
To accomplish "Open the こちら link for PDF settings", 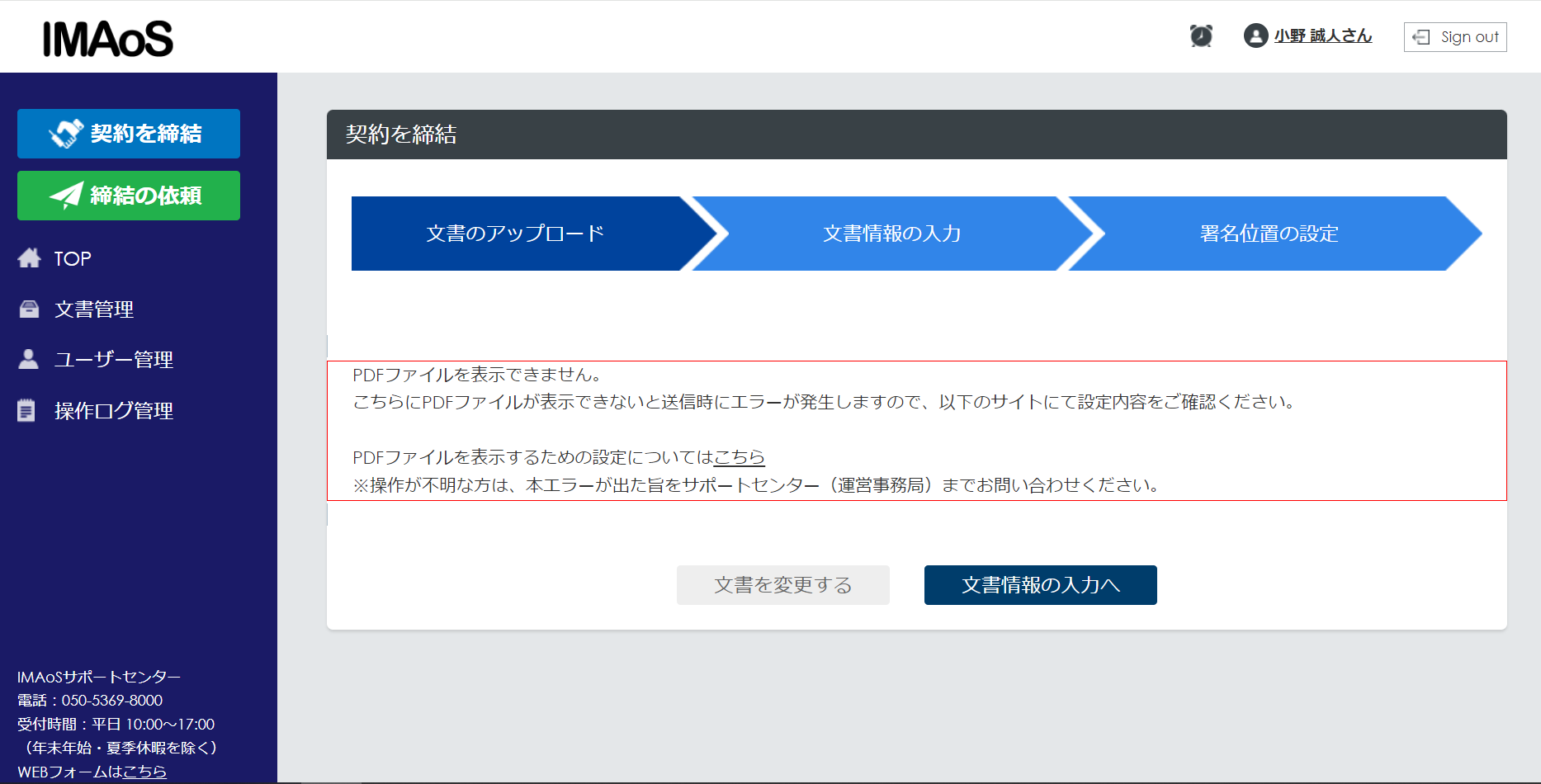I will (739, 457).
